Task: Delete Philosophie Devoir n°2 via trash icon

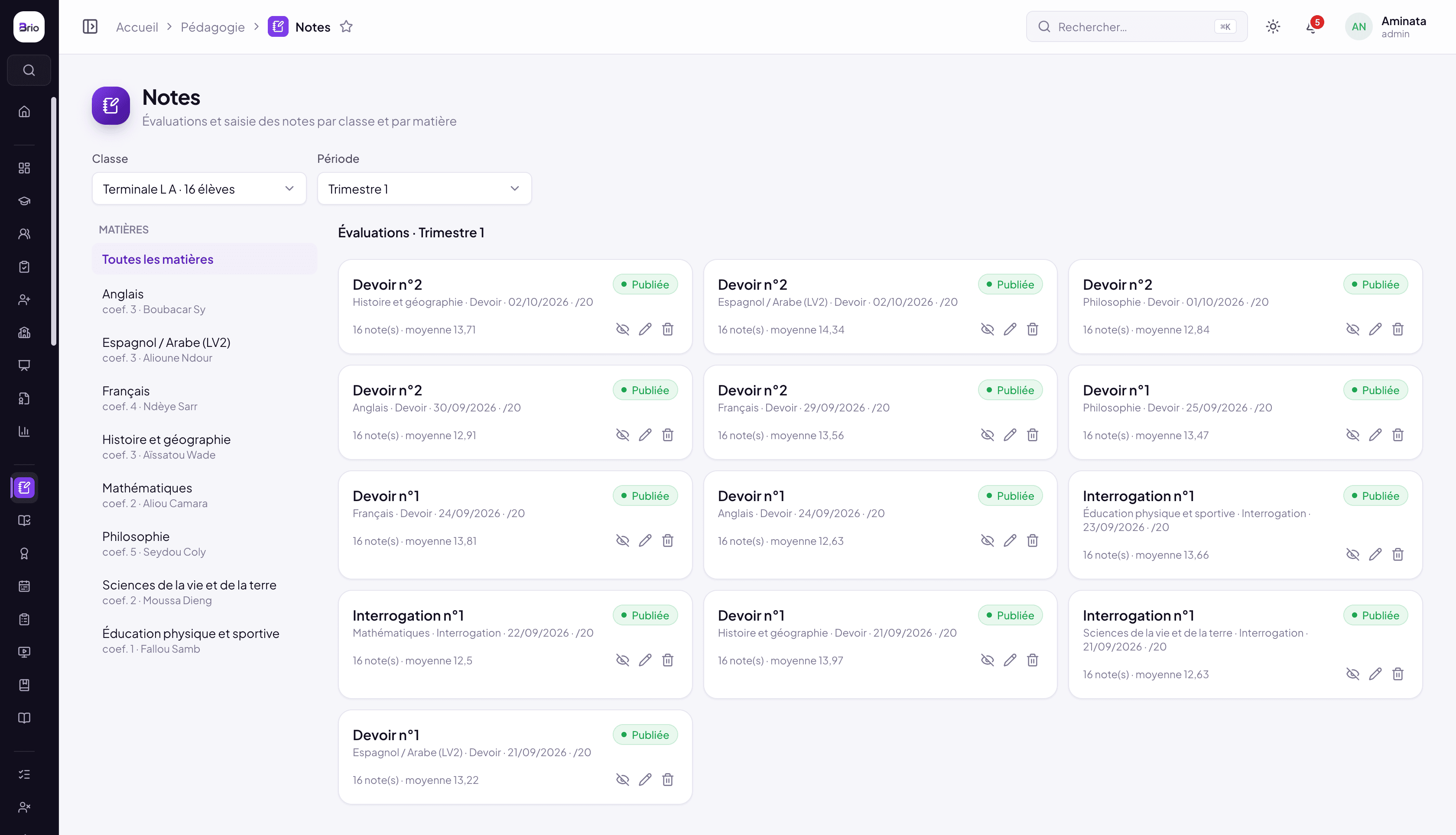Action: point(1397,329)
